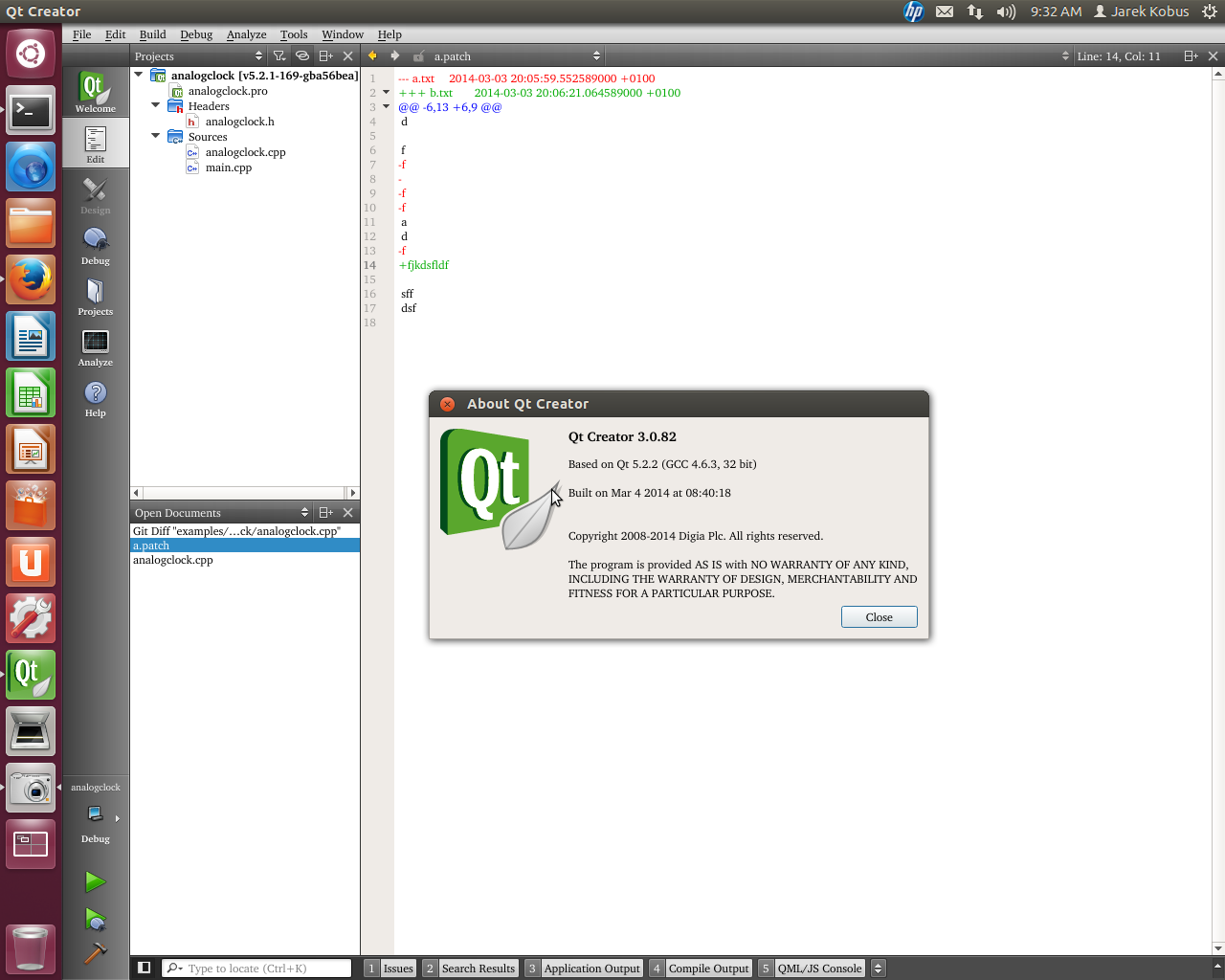
Task: Show the Search Results pane
Action: click(x=470, y=968)
